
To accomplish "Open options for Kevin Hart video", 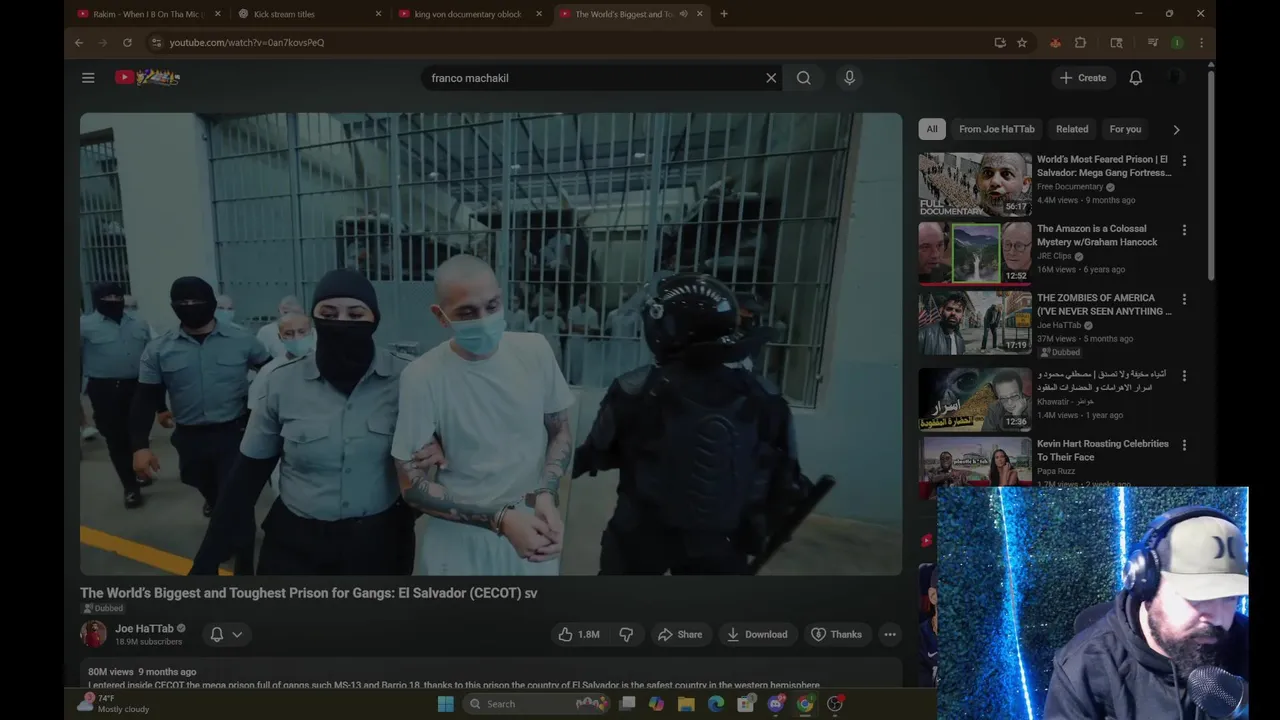I will tap(1184, 445).
